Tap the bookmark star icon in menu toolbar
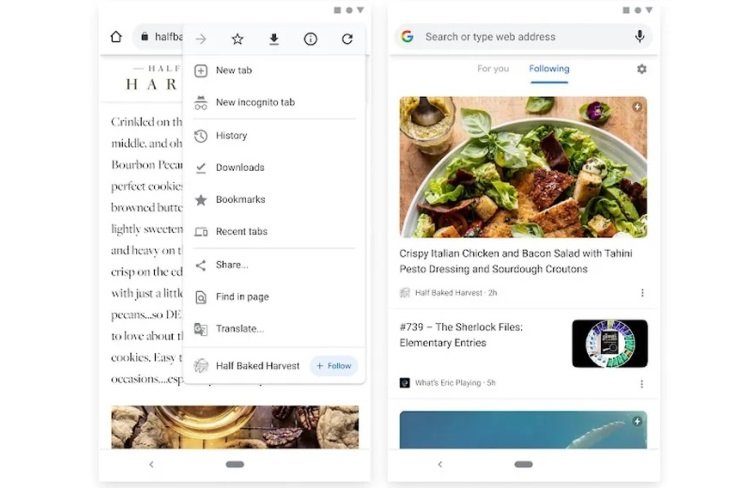750x488 pixels. point(237,39)
